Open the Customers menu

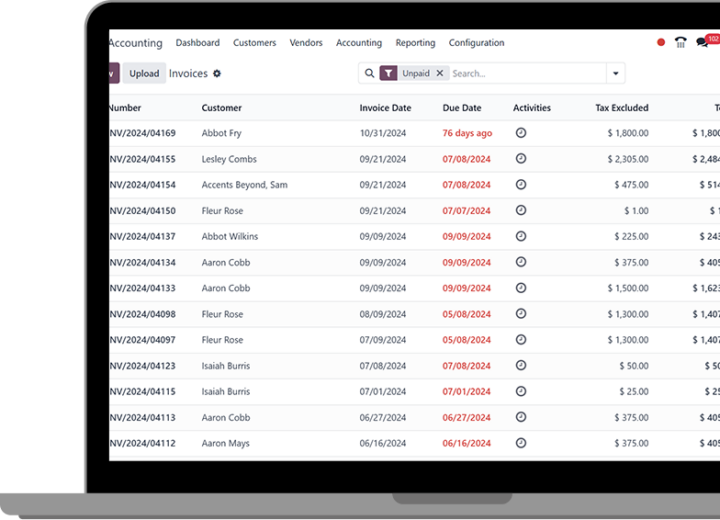tap(254, 43)
